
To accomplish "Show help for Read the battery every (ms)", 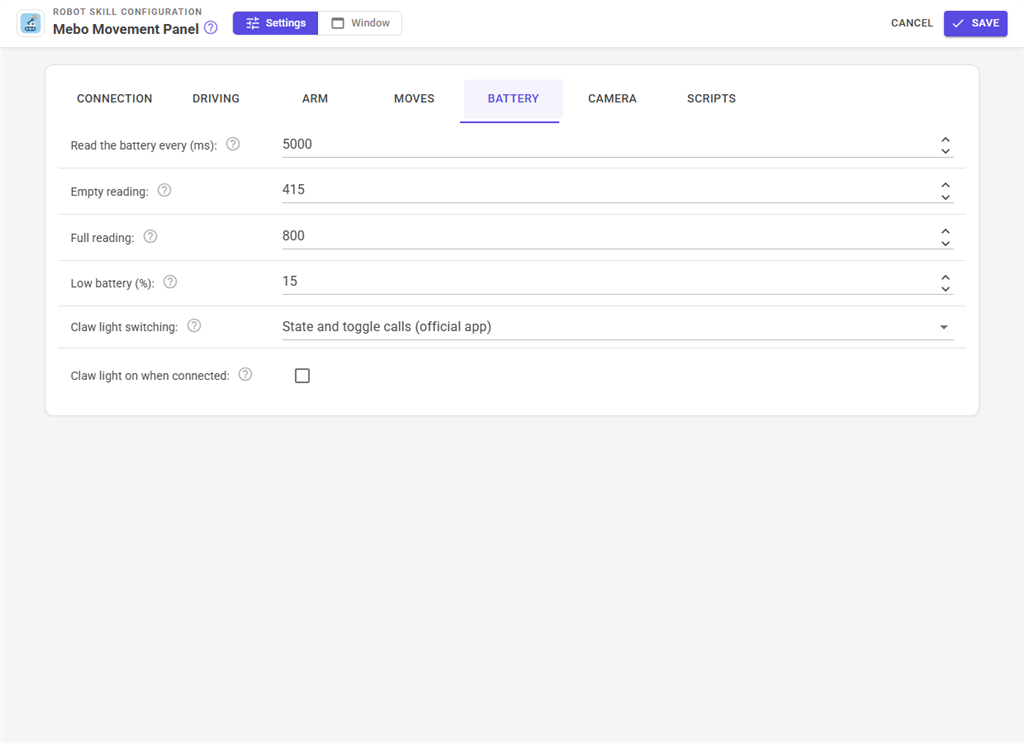I will [x=233, y=144].
